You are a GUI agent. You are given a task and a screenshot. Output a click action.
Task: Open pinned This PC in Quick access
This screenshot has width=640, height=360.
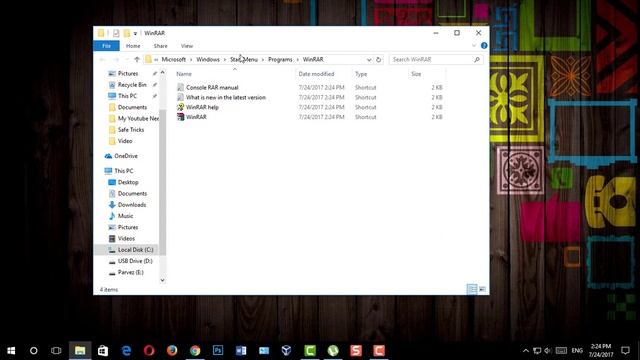pyautogui.click(x=127, y=96)
